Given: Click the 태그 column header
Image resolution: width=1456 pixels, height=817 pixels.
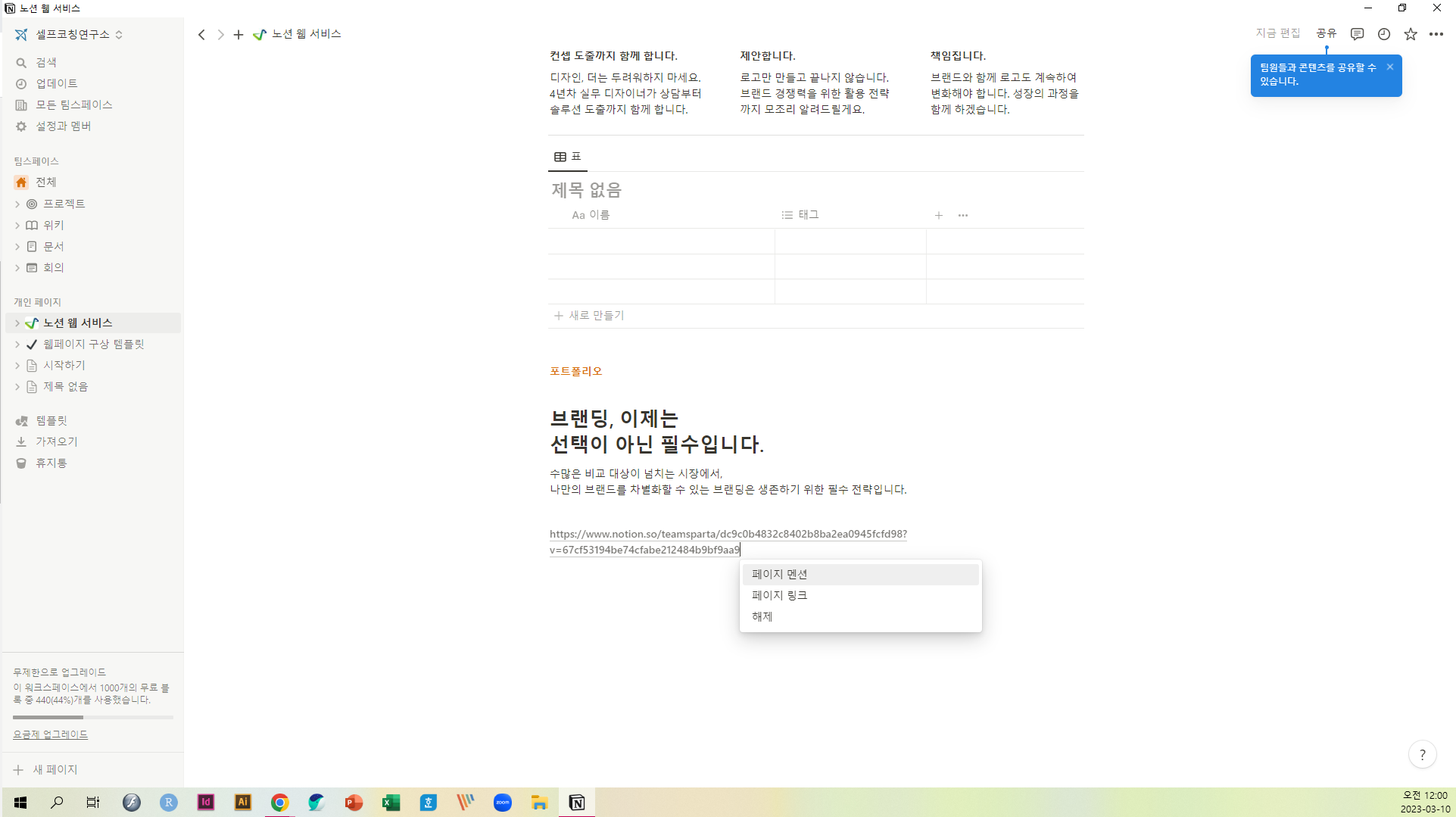Looking at the screenshot, I should point(800,215).
